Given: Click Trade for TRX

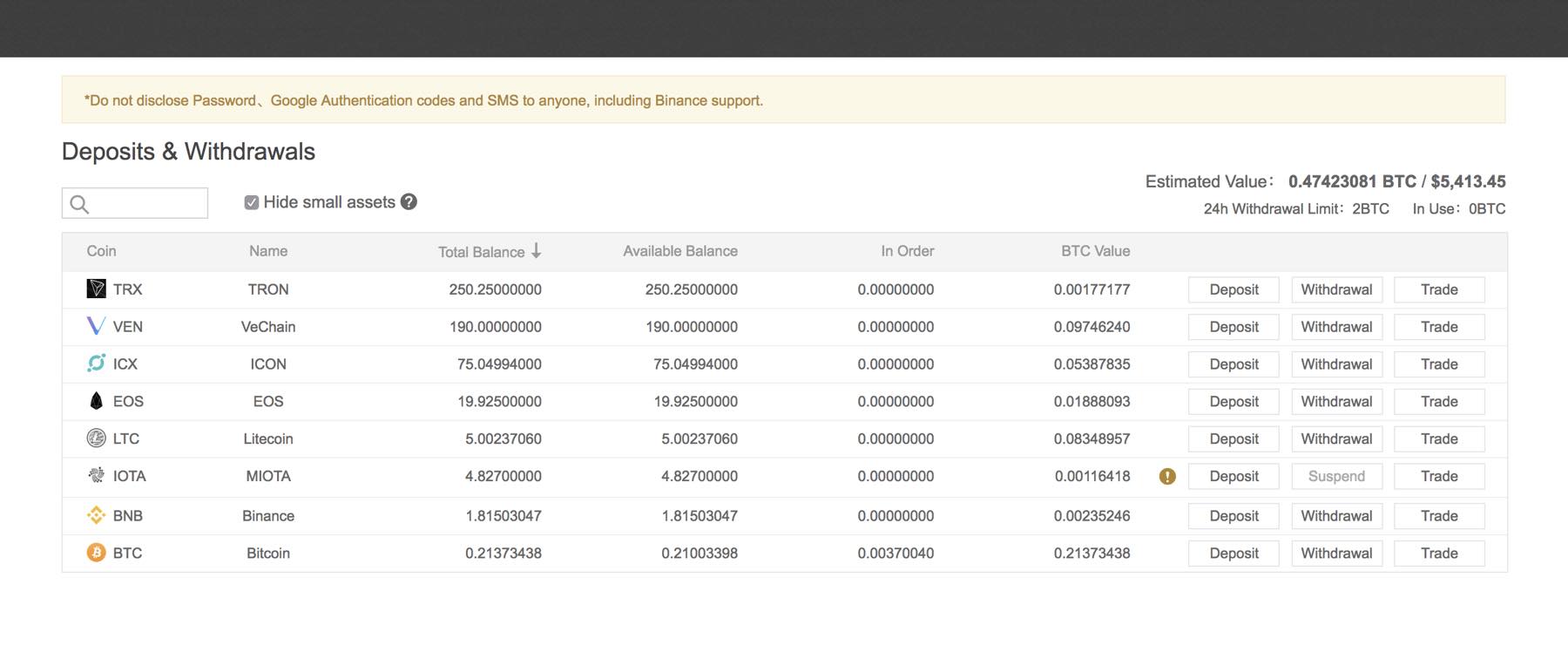Looking at the screenshot, I should [1439, 289].
